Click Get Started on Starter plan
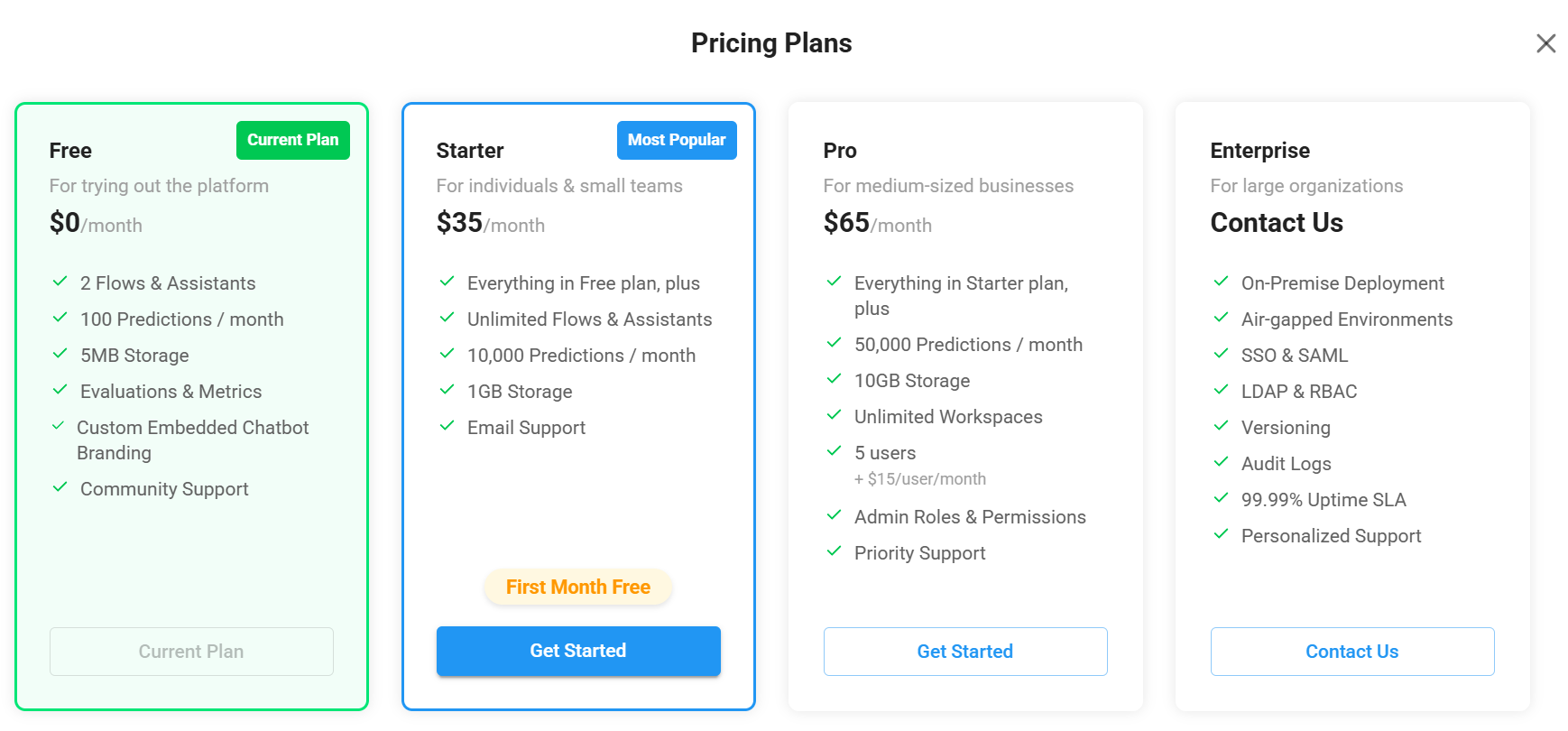 pyautogui.click(x=578, y=651)
